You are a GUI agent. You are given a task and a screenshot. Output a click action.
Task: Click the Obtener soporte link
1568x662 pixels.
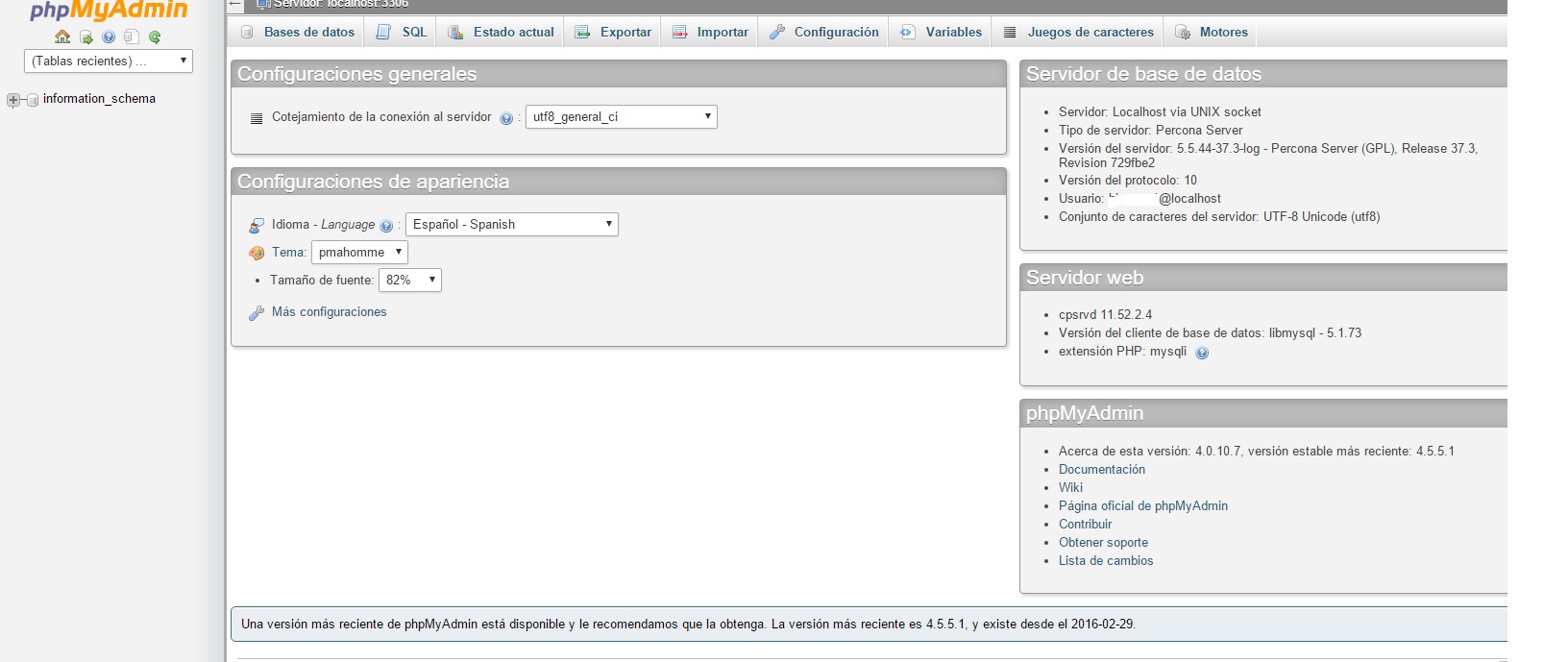(x=1103, y=542)
